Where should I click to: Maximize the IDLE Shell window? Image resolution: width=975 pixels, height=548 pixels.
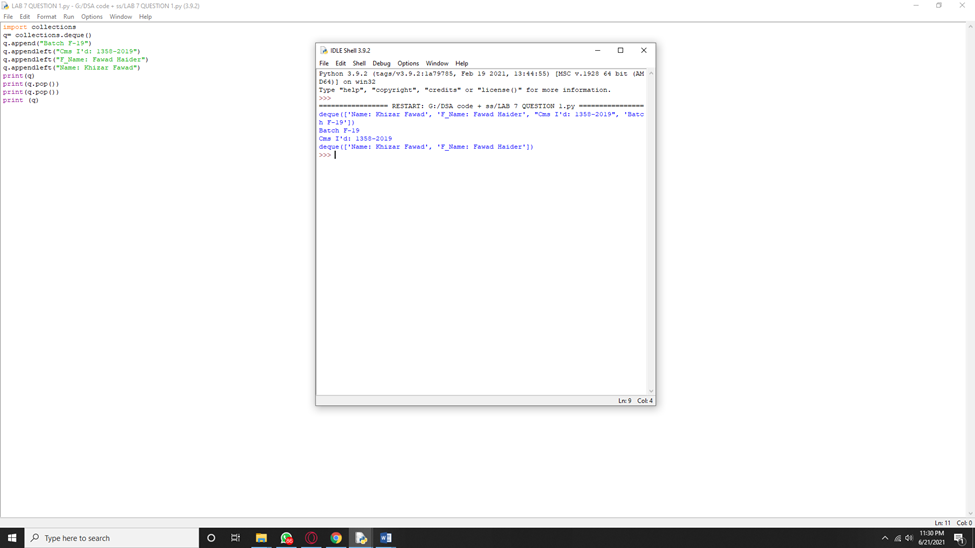pos(621,50)
